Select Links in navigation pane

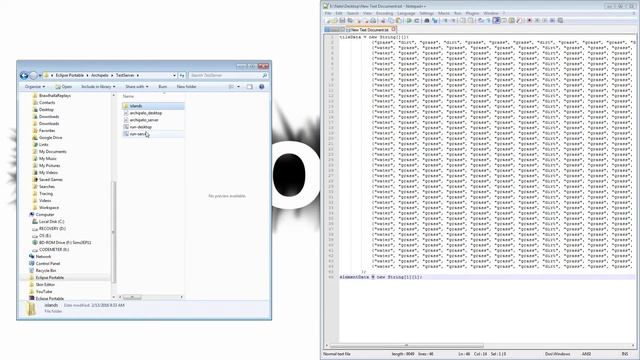(44, 144)
